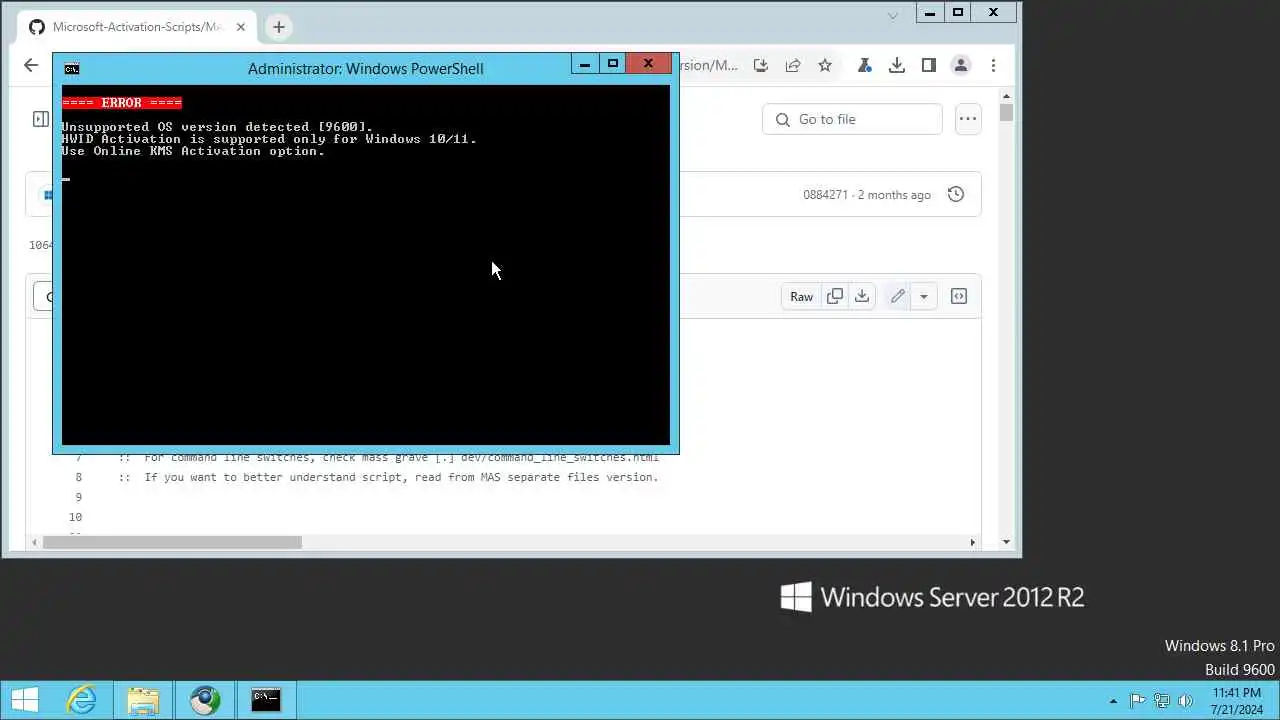Open GitHub more file actions menu
The width and height of the screenshot is (1280, 720).
tap(967, 119)
